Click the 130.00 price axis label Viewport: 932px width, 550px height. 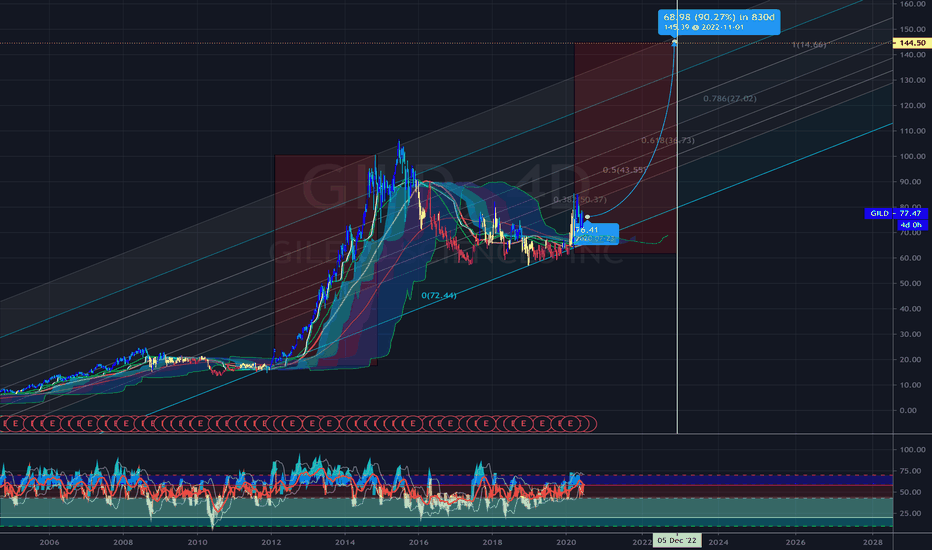pyautogui.click(x=912, y=80)
